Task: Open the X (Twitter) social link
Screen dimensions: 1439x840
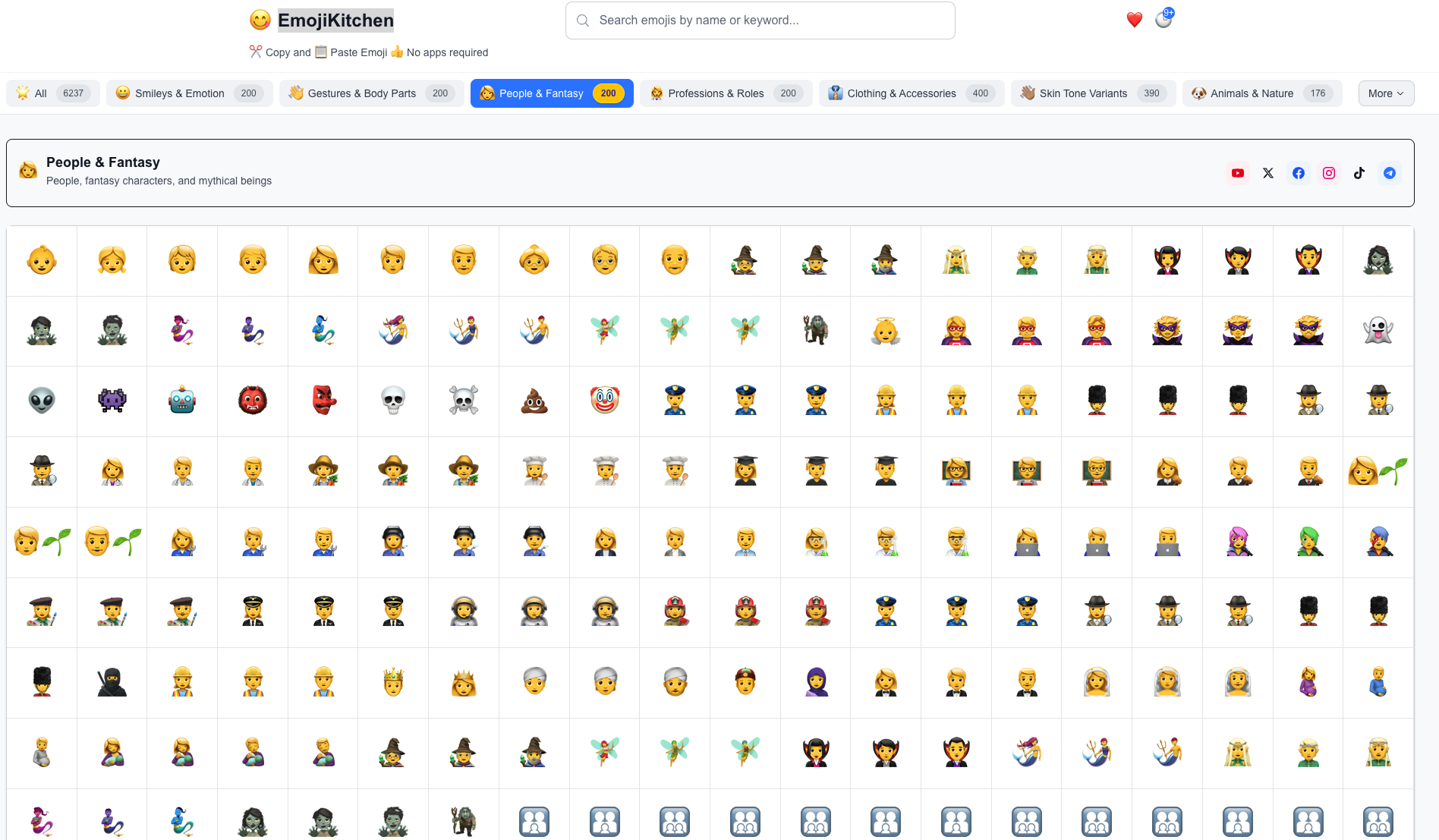Action: pyautogui.click(x=1268, y=173)
